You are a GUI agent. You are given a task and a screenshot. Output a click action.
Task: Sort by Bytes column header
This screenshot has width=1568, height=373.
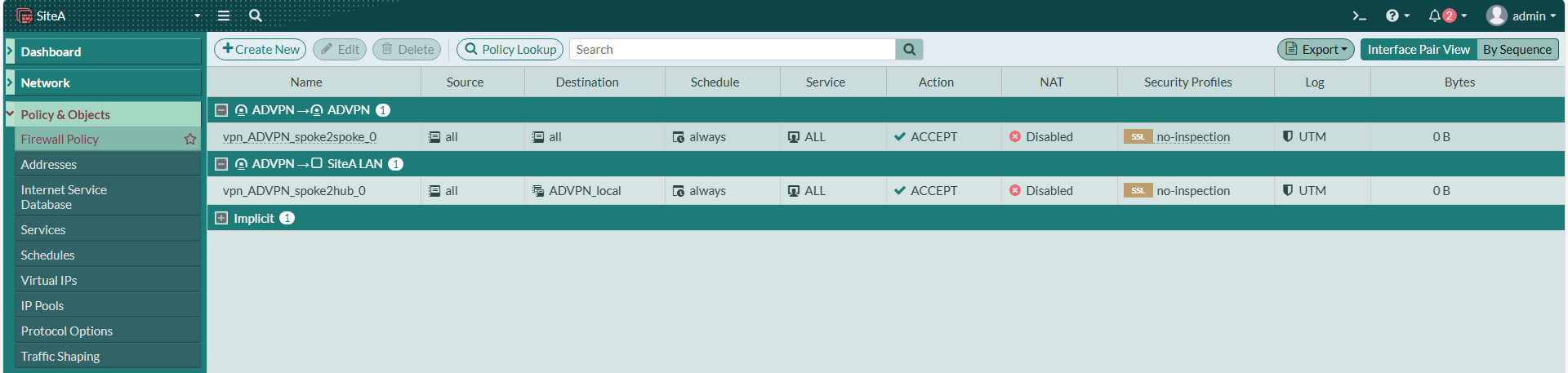(x=1459, y=82)
